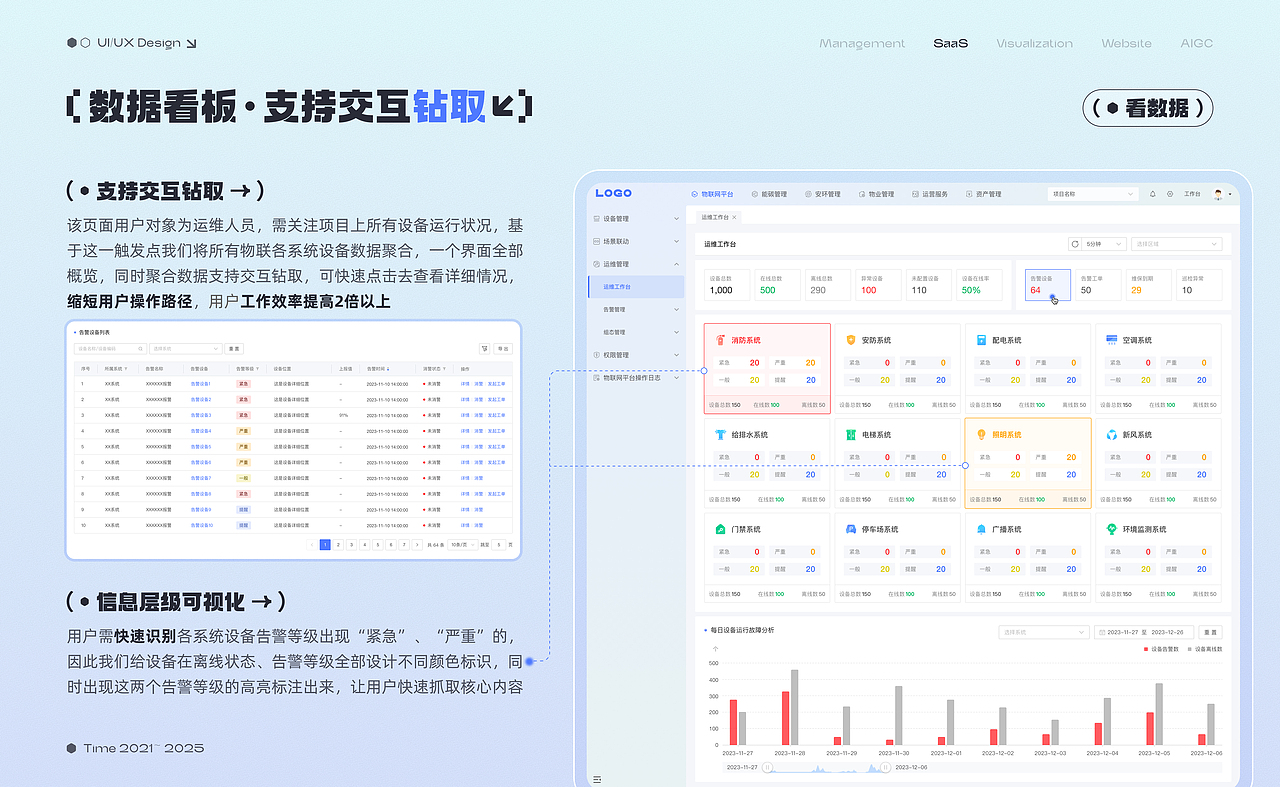1280x787 pixels.
Task: Open the notification bell in the top bar
Action: (1151, 194)
